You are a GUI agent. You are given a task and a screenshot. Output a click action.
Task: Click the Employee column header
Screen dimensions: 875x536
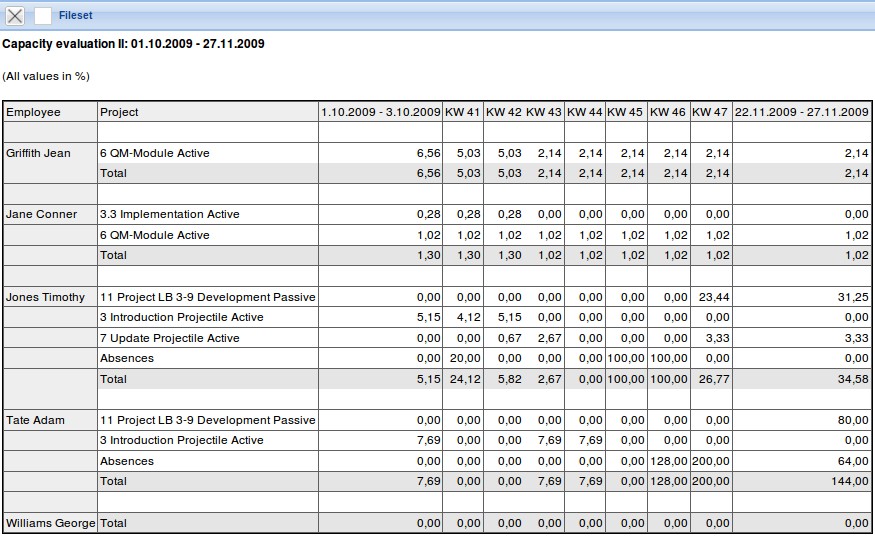33,112
